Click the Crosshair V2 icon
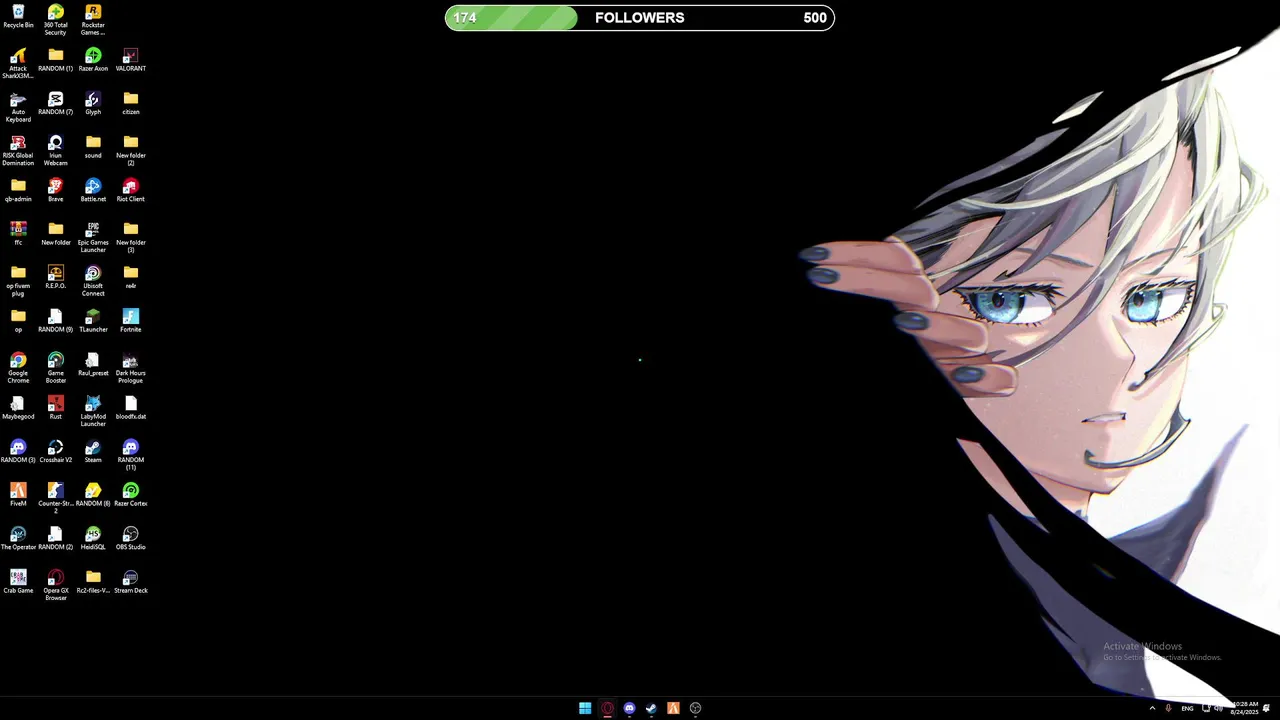The height and width of the screenshot is (720, 1280). (55, 451)
